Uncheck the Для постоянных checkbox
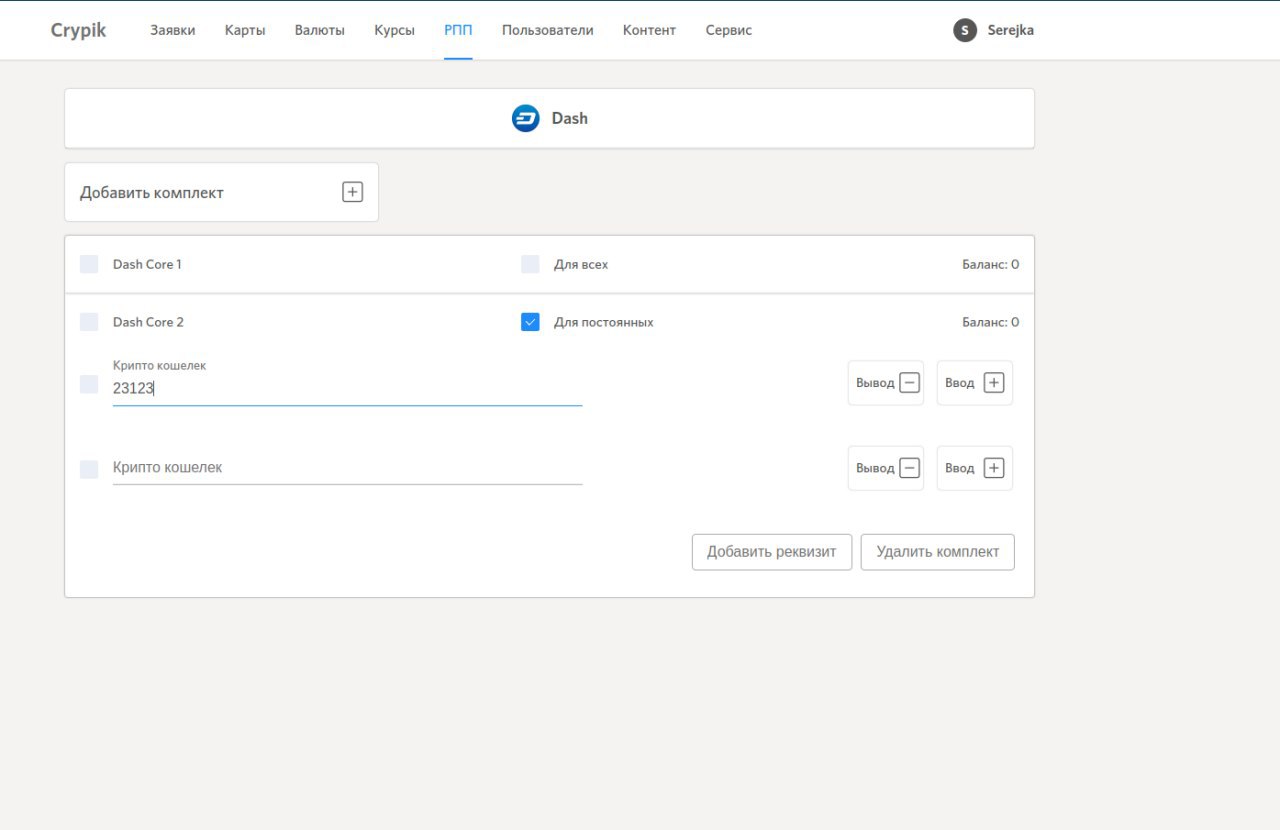 pos(530,322)
